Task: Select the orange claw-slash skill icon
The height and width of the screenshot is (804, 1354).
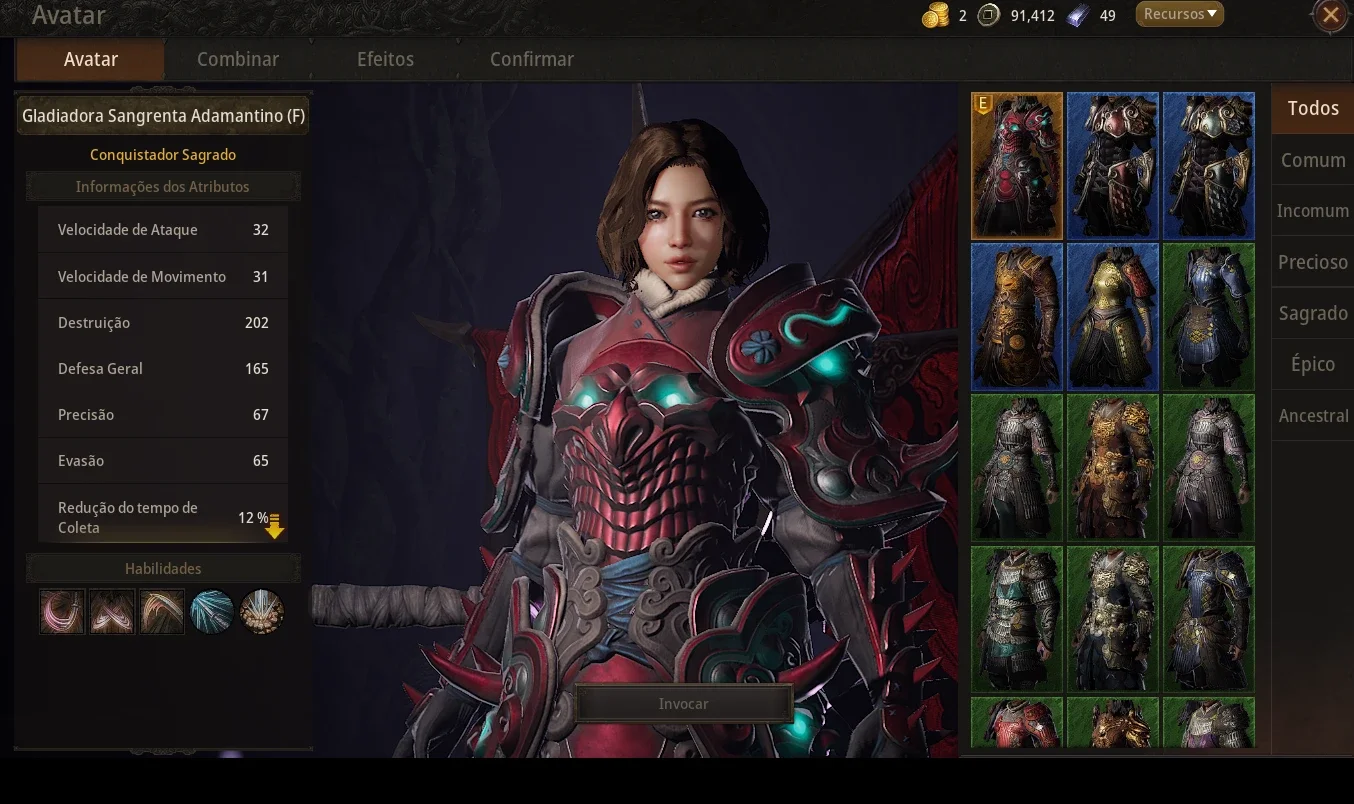Action: tap(162, 611)
